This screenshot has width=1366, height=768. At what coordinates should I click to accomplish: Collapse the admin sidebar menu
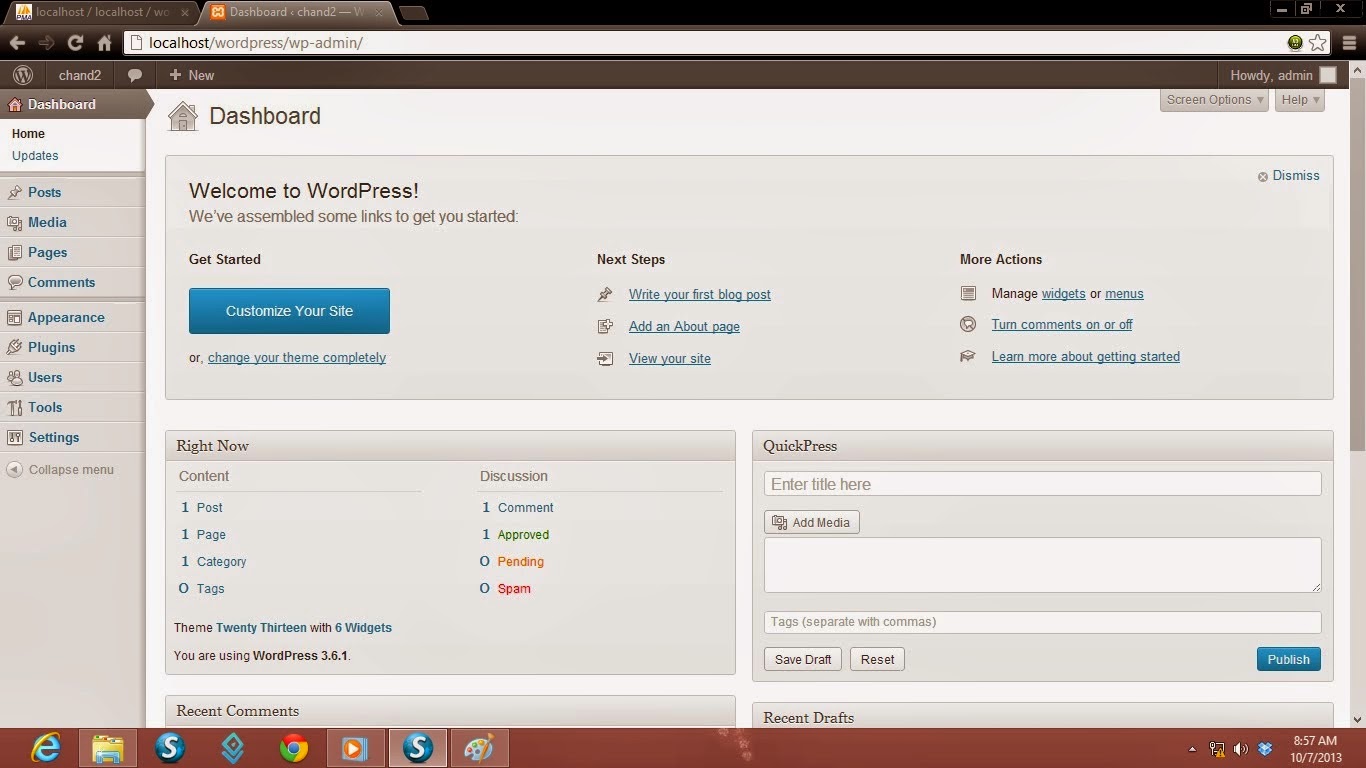[60, 469]
